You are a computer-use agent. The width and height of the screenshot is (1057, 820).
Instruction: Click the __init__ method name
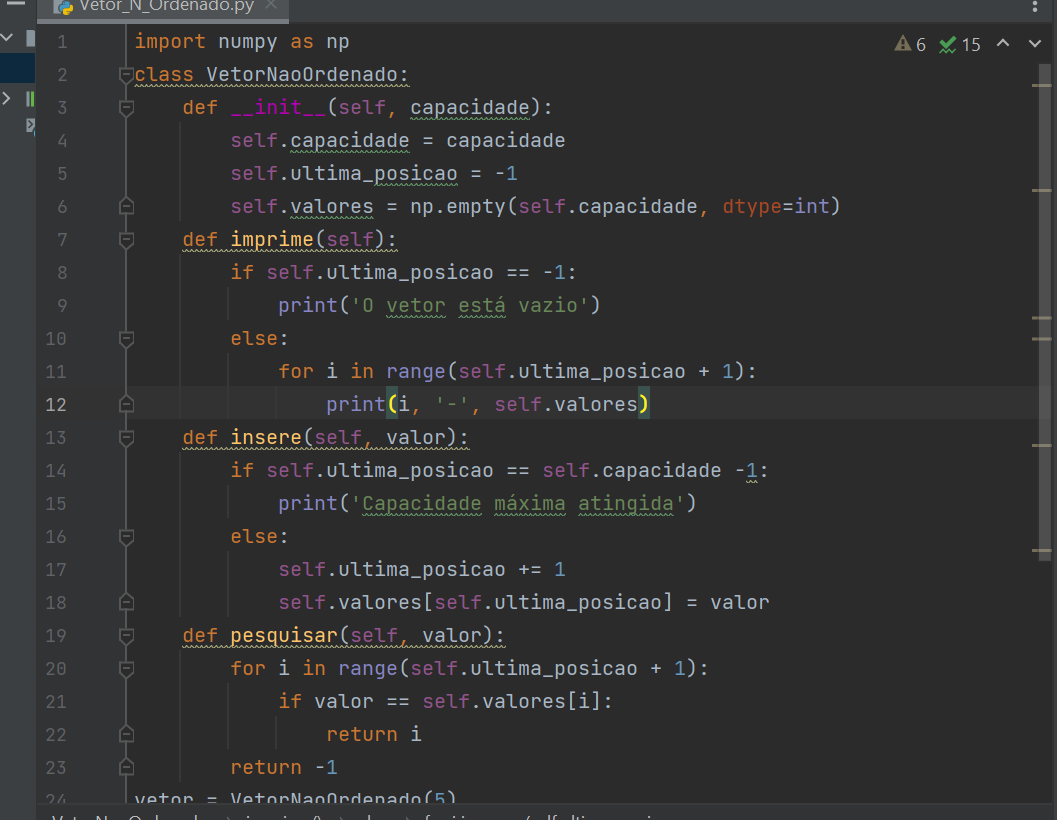[278, 107]
